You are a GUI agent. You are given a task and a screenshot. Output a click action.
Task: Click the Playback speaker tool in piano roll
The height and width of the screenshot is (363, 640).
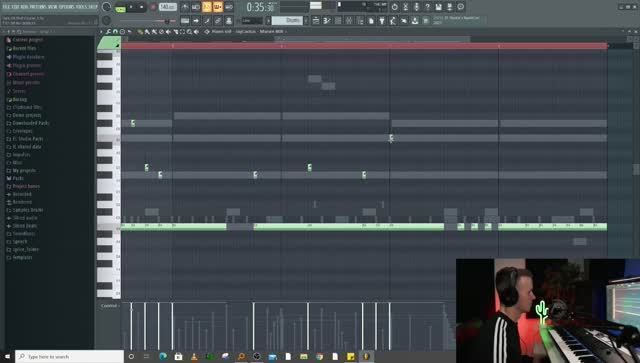196,31
